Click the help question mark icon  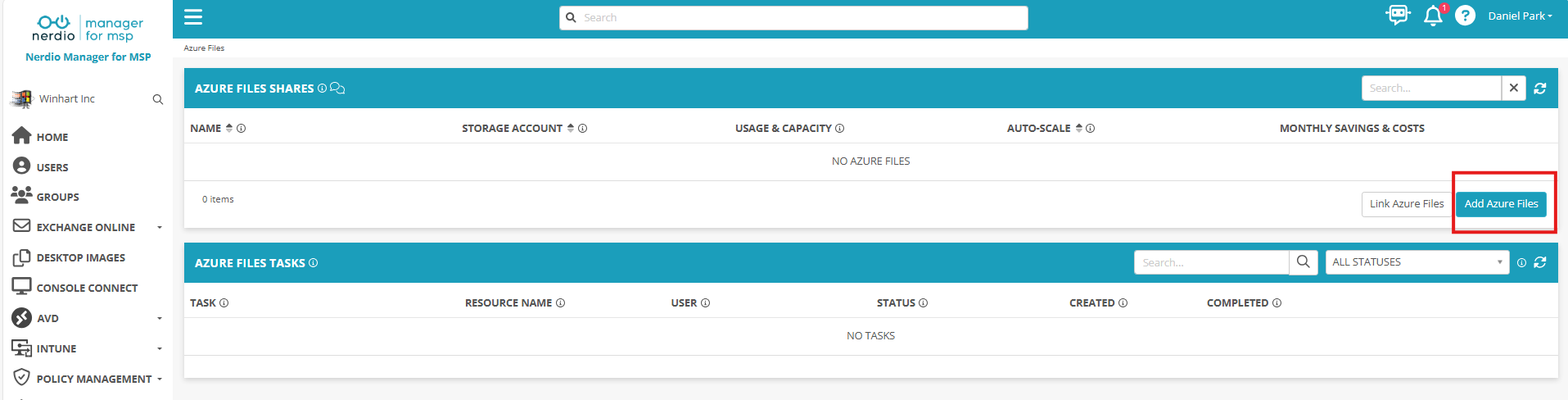(1465, 16)
